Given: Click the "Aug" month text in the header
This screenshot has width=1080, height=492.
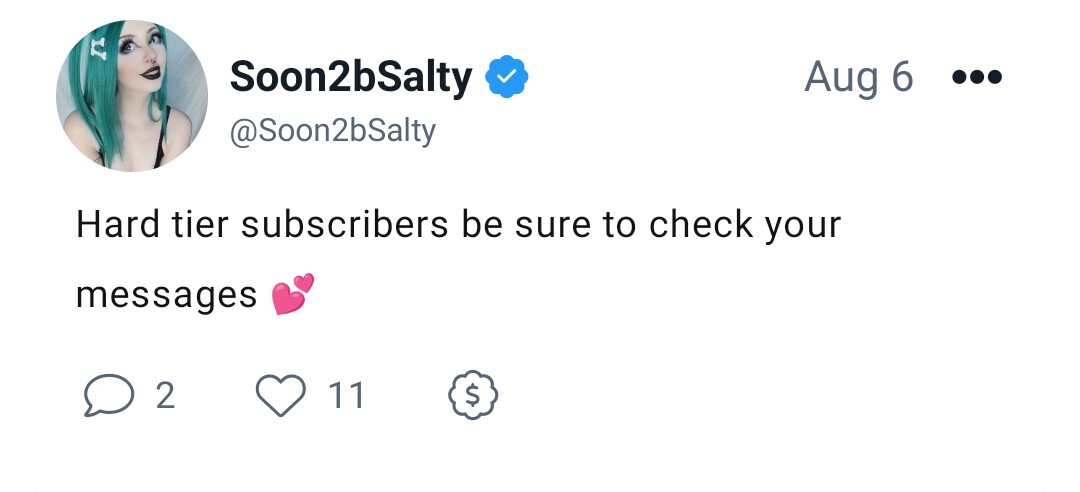Looking at the screenshot, I should (x=840, y=78).
